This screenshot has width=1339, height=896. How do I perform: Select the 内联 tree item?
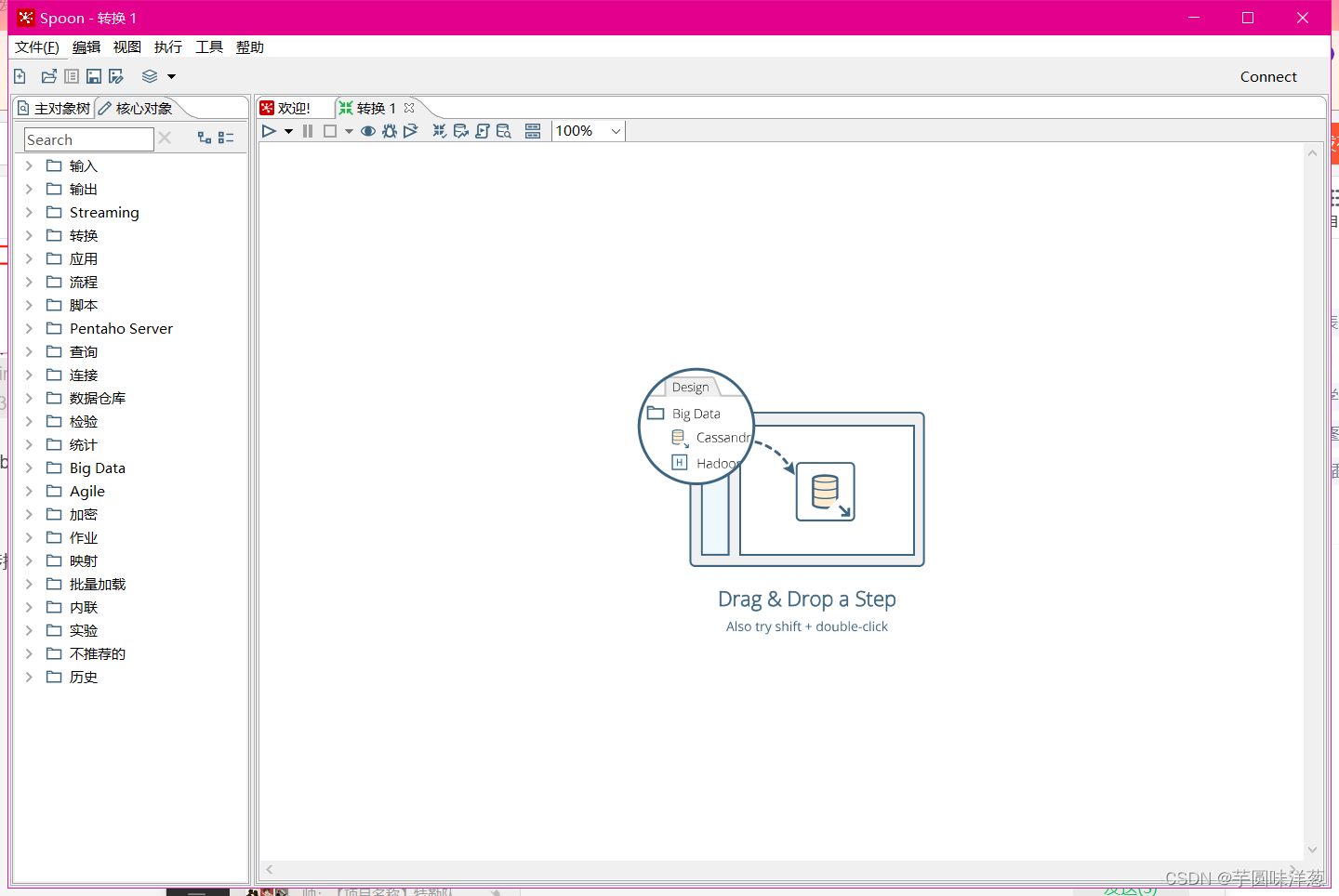click(84, 607)
